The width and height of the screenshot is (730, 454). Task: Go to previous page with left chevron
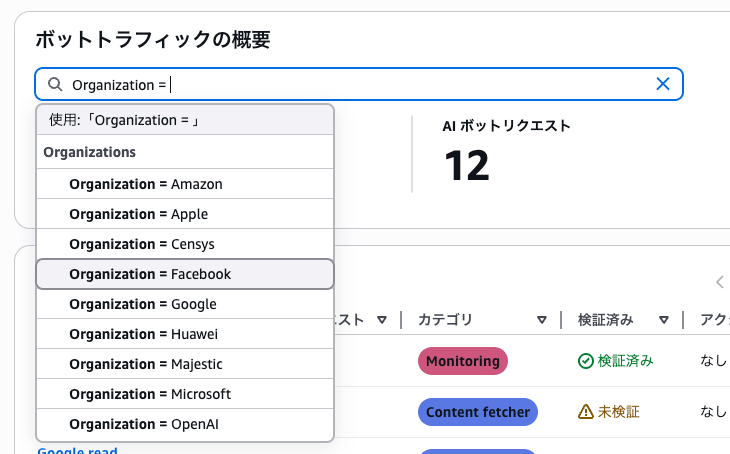(720, 282)
